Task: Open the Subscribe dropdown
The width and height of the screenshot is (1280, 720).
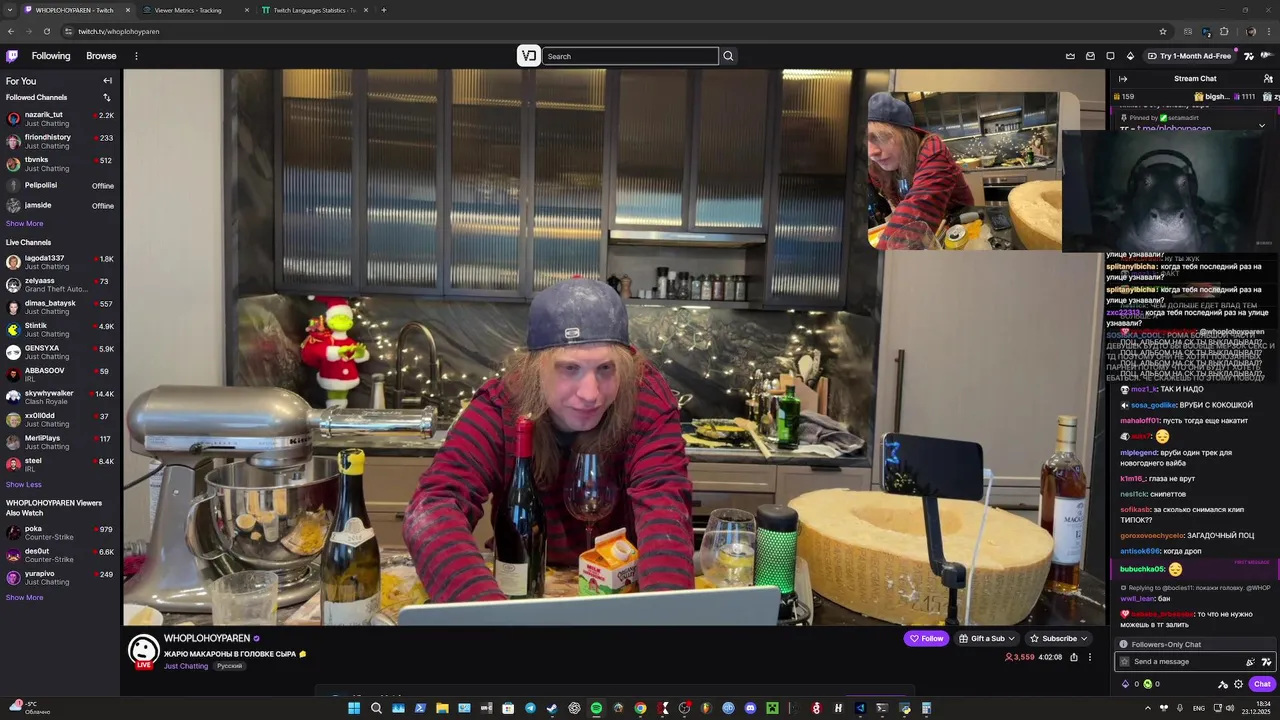Action: pos(1059,638)
